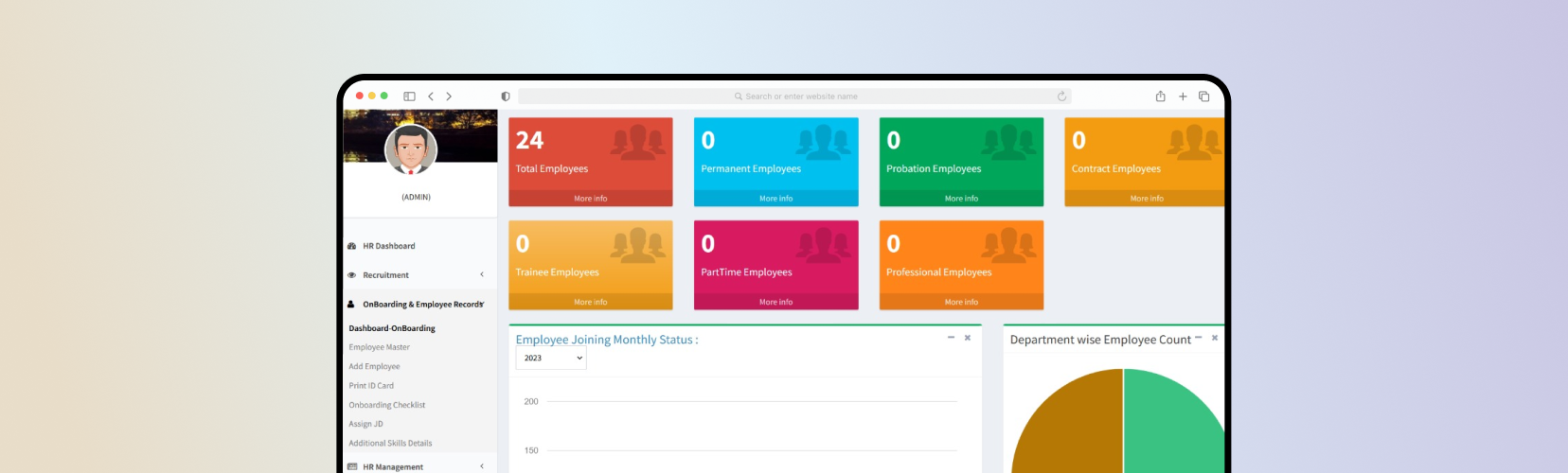Screen dimensions: 1568x473
Task: Close the Department wise Employee Count panel
Action: [x=1215, y=338]
